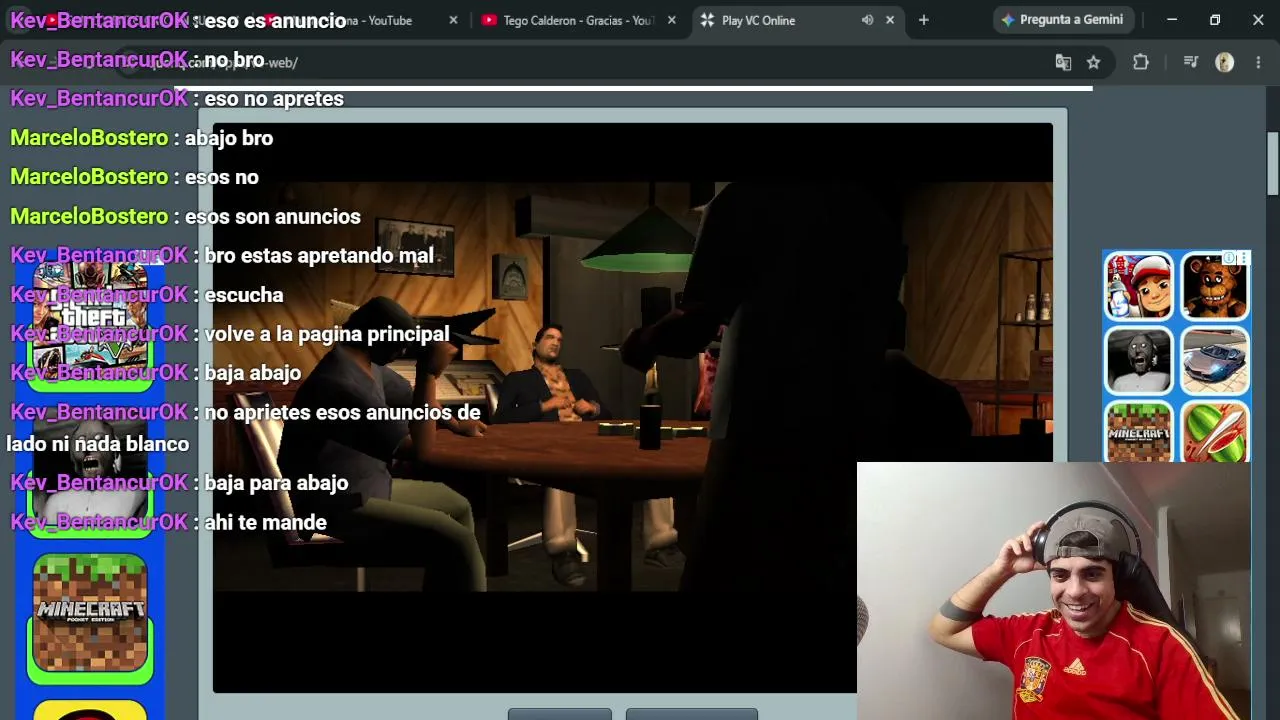Close the Tego Calderon tab
This screenshot has width=1280, height=720.
click(671, 20)
